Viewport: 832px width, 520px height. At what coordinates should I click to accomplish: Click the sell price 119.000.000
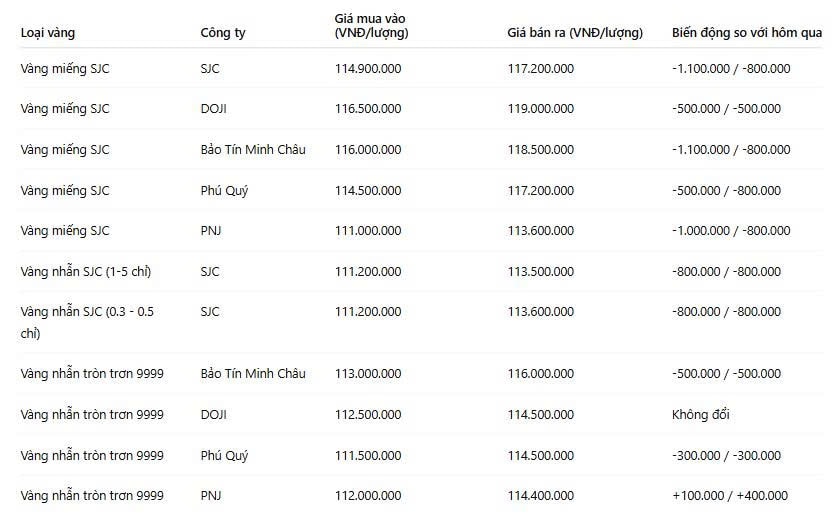coord(541,109)
